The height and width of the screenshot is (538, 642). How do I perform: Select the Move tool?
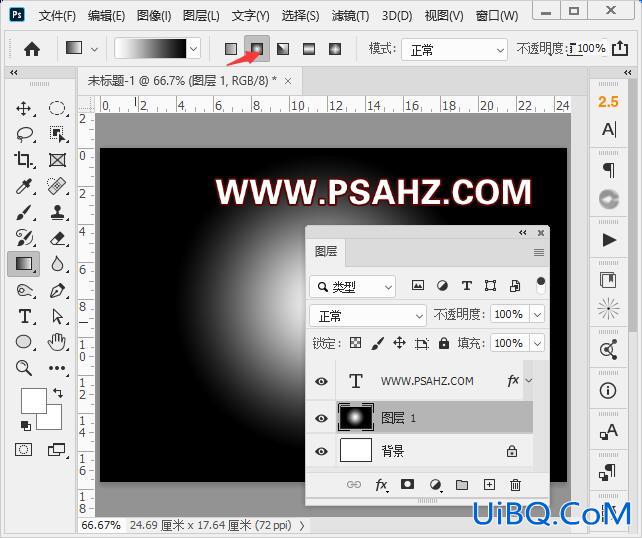(x=24, y=109)
